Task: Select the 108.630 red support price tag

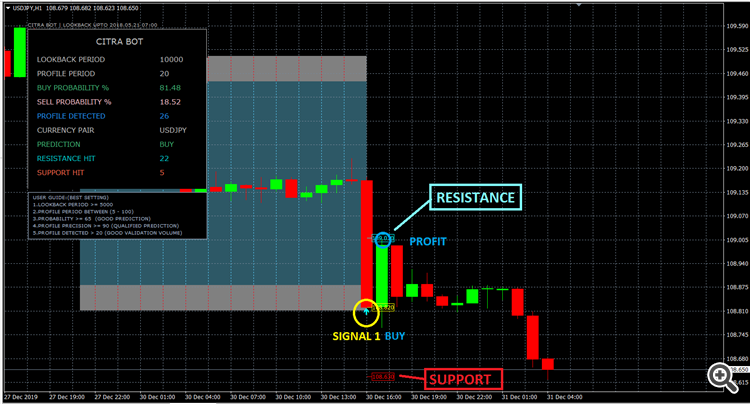Action: click(x=383, y=377)
